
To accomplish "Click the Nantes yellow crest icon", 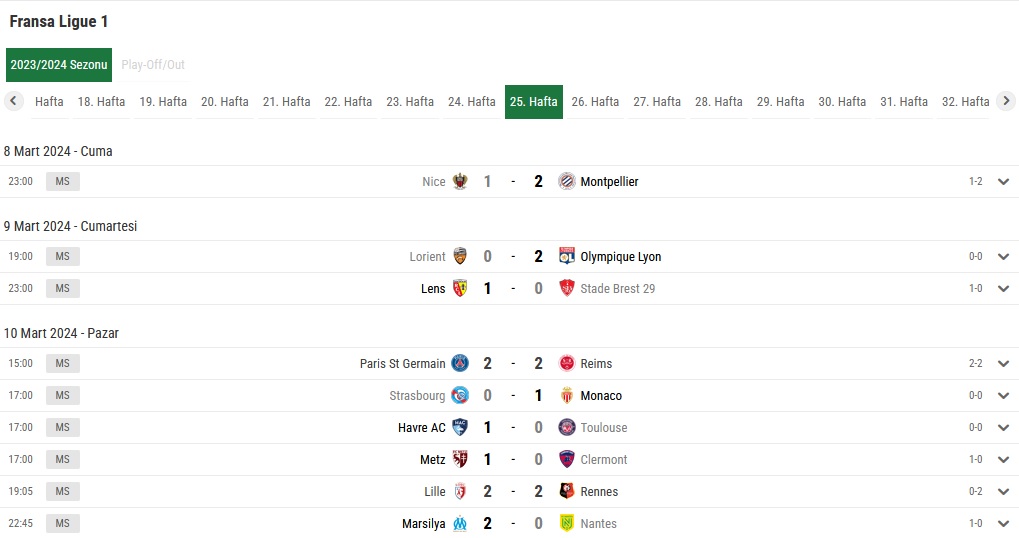I will point(567,523).
